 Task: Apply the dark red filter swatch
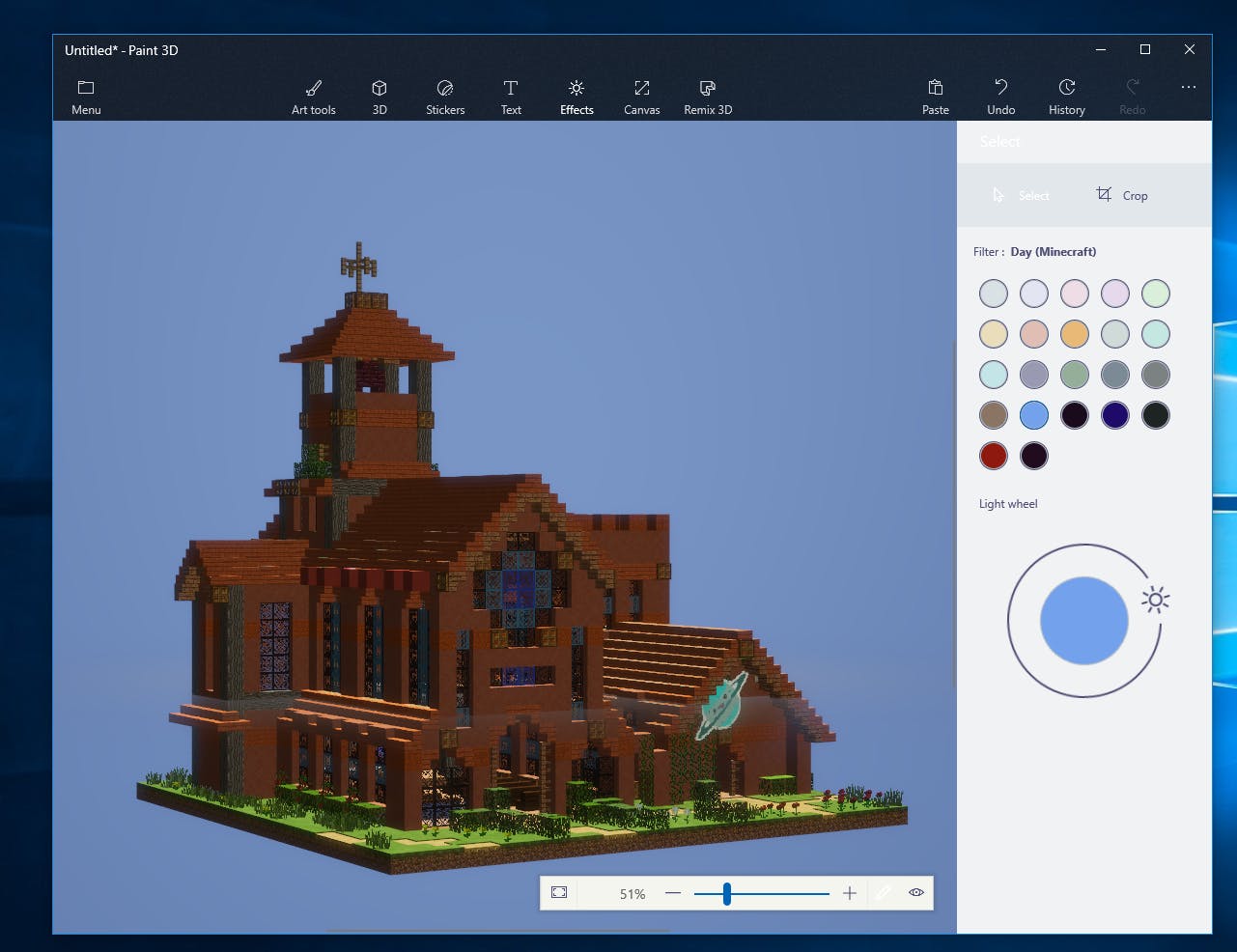pyautogui.click(x=994, y=456)
